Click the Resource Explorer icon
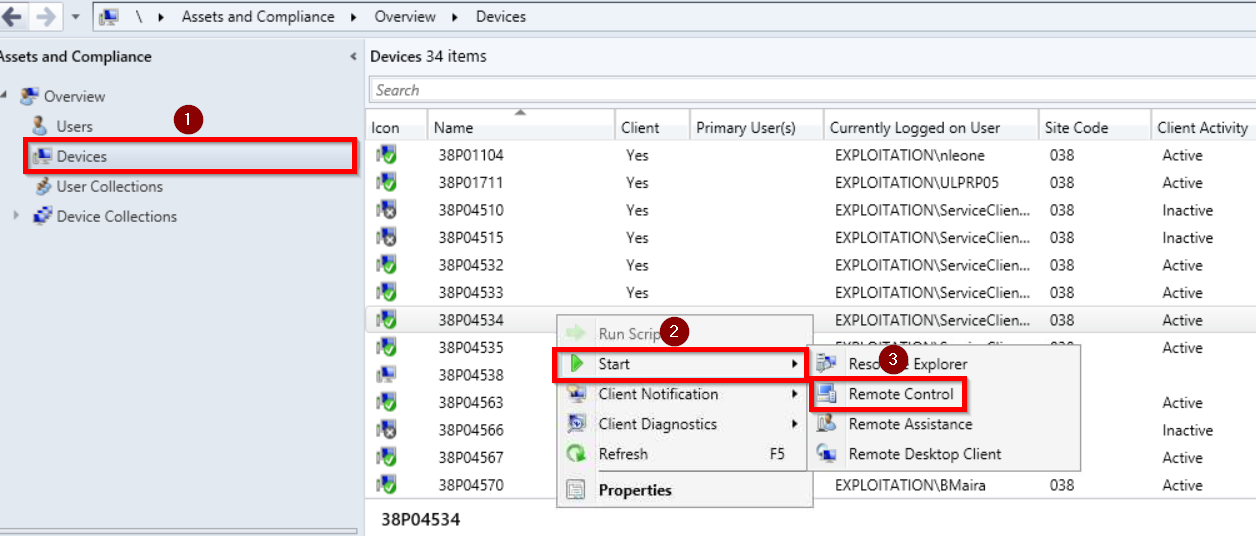 [x=827, y=364]
